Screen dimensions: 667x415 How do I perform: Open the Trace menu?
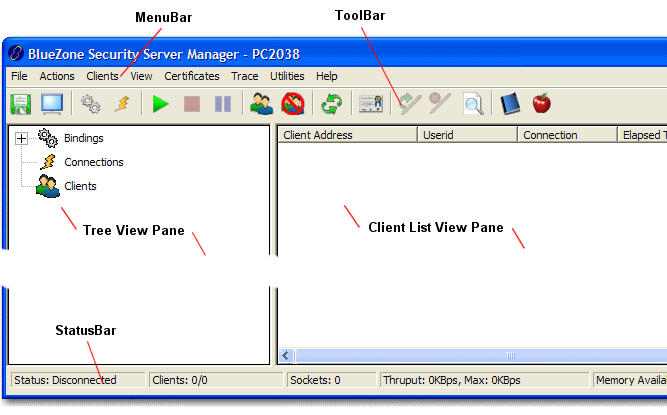(245, 76)
